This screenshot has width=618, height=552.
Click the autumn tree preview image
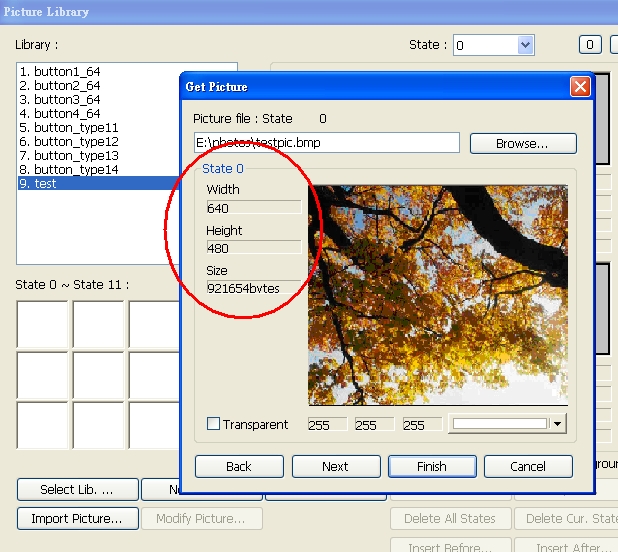pyautogui.click(x=438, y=295)
